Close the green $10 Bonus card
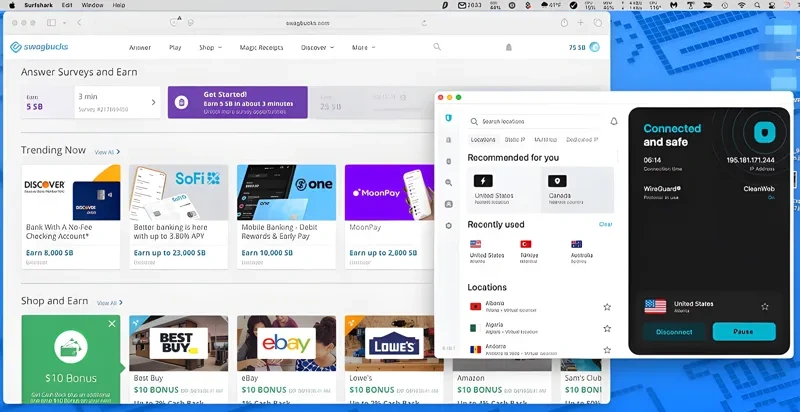 112,324
